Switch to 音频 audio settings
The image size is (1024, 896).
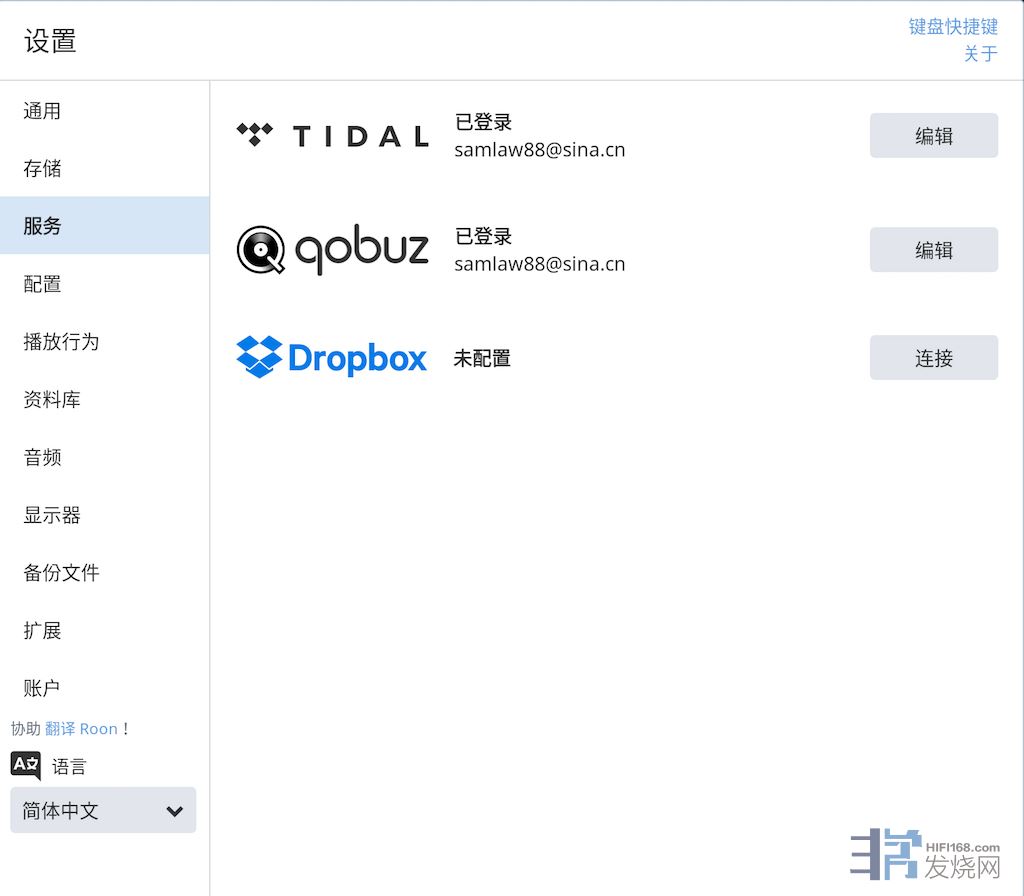[x=42, y=457]
